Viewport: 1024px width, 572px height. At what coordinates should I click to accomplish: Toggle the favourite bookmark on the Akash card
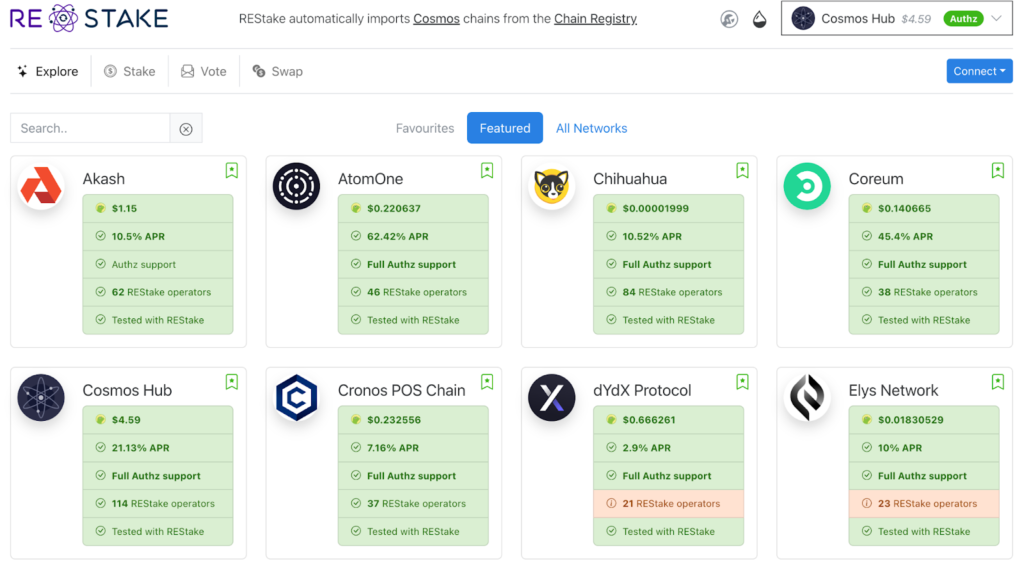coord(232,171)
